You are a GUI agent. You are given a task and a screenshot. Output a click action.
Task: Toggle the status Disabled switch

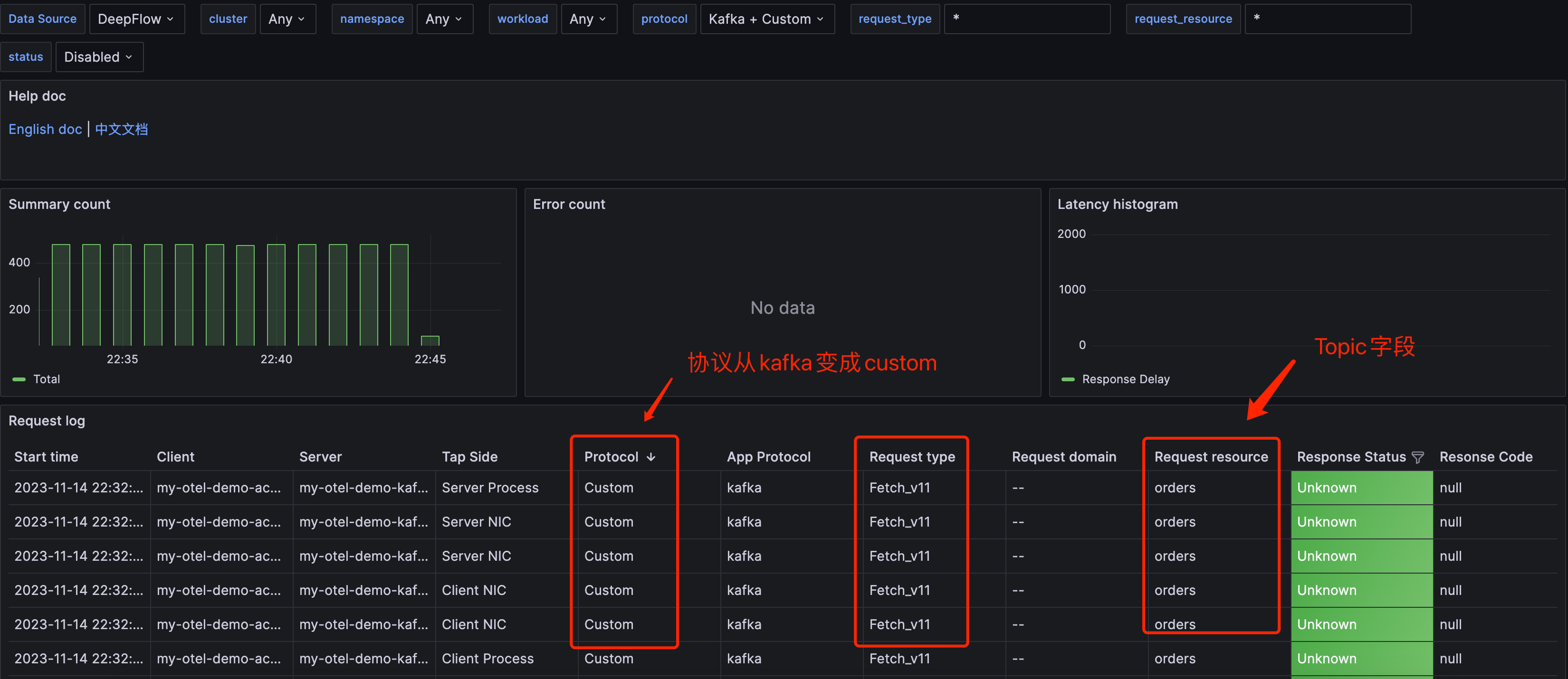click(97, 57)
